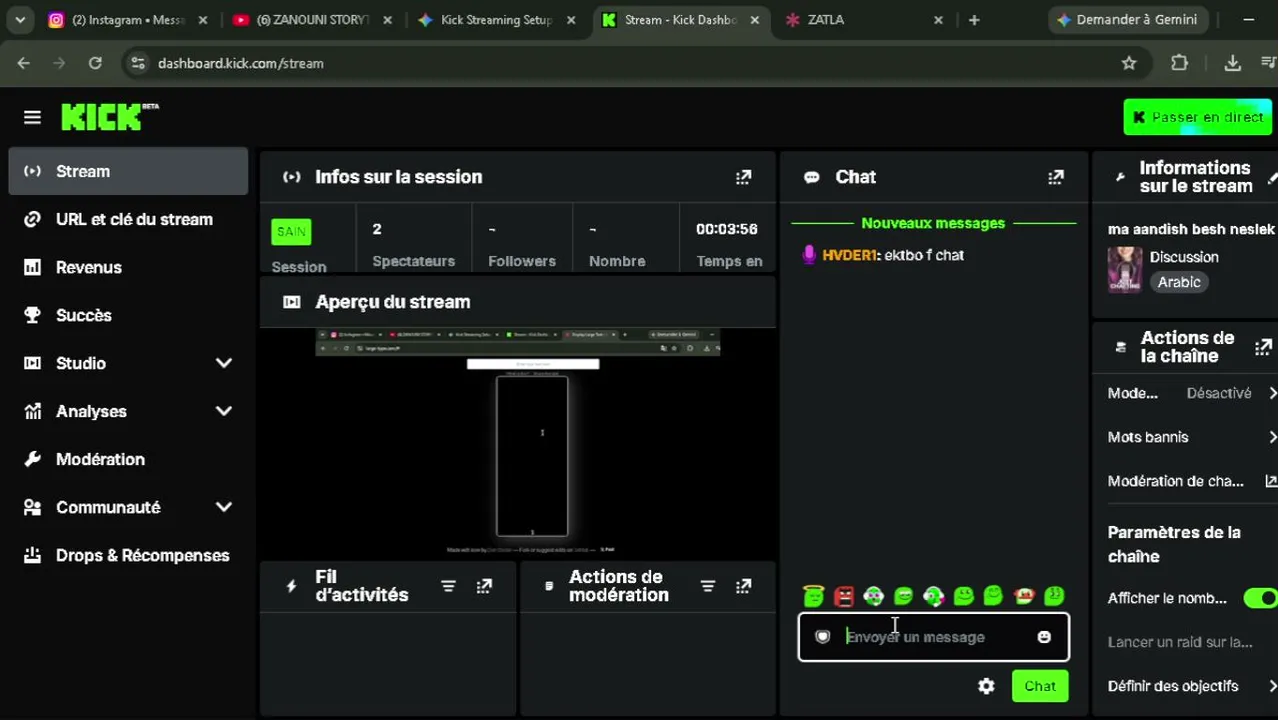Click Lancer un raid sur la chaîne
Viewport: 1278px width, 720px height.
1180,642
